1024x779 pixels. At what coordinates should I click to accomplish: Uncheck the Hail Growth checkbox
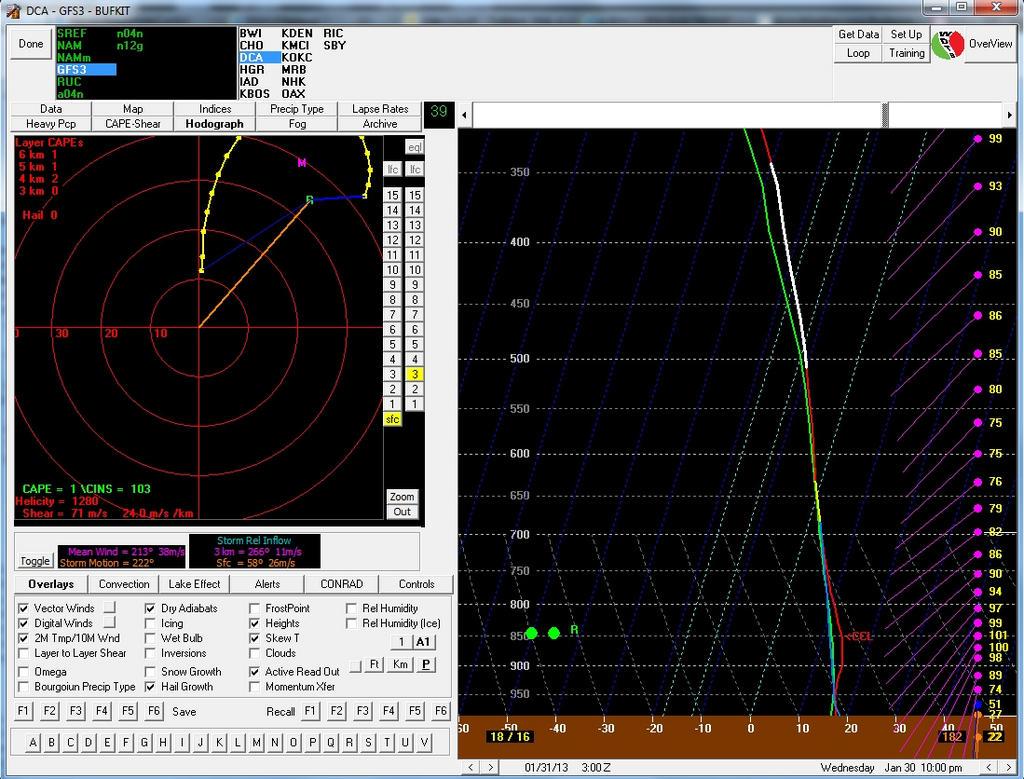(150, 686)
